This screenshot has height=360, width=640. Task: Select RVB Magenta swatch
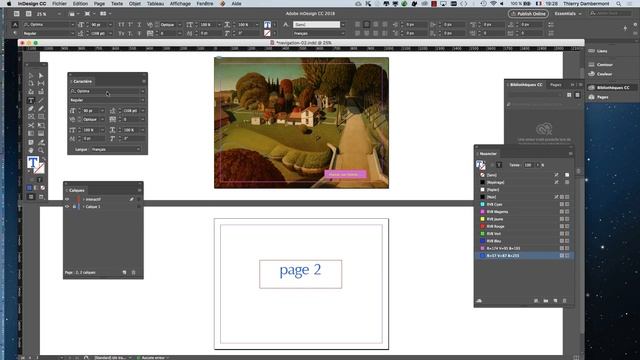click(524, 211)
